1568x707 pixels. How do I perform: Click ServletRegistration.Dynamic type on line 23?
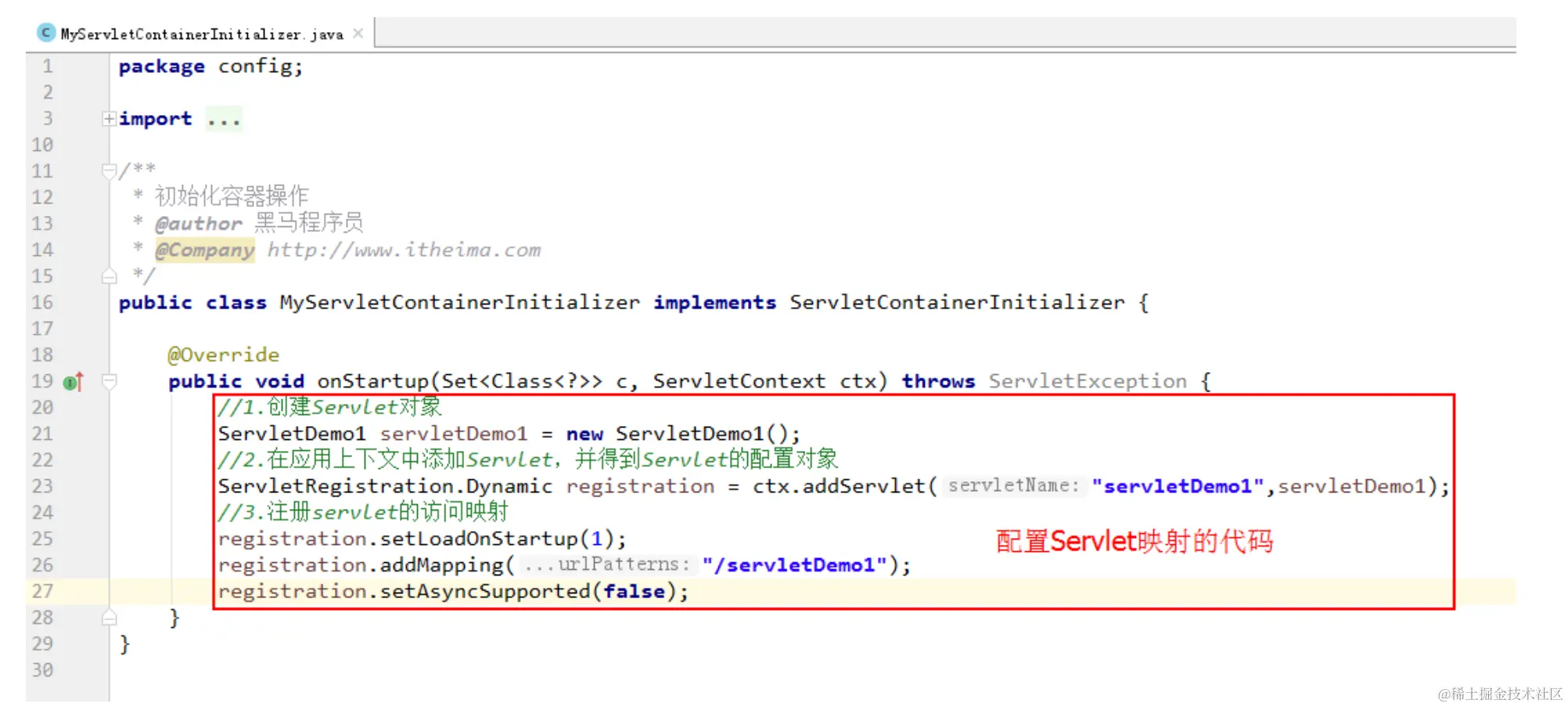point(385,487)
